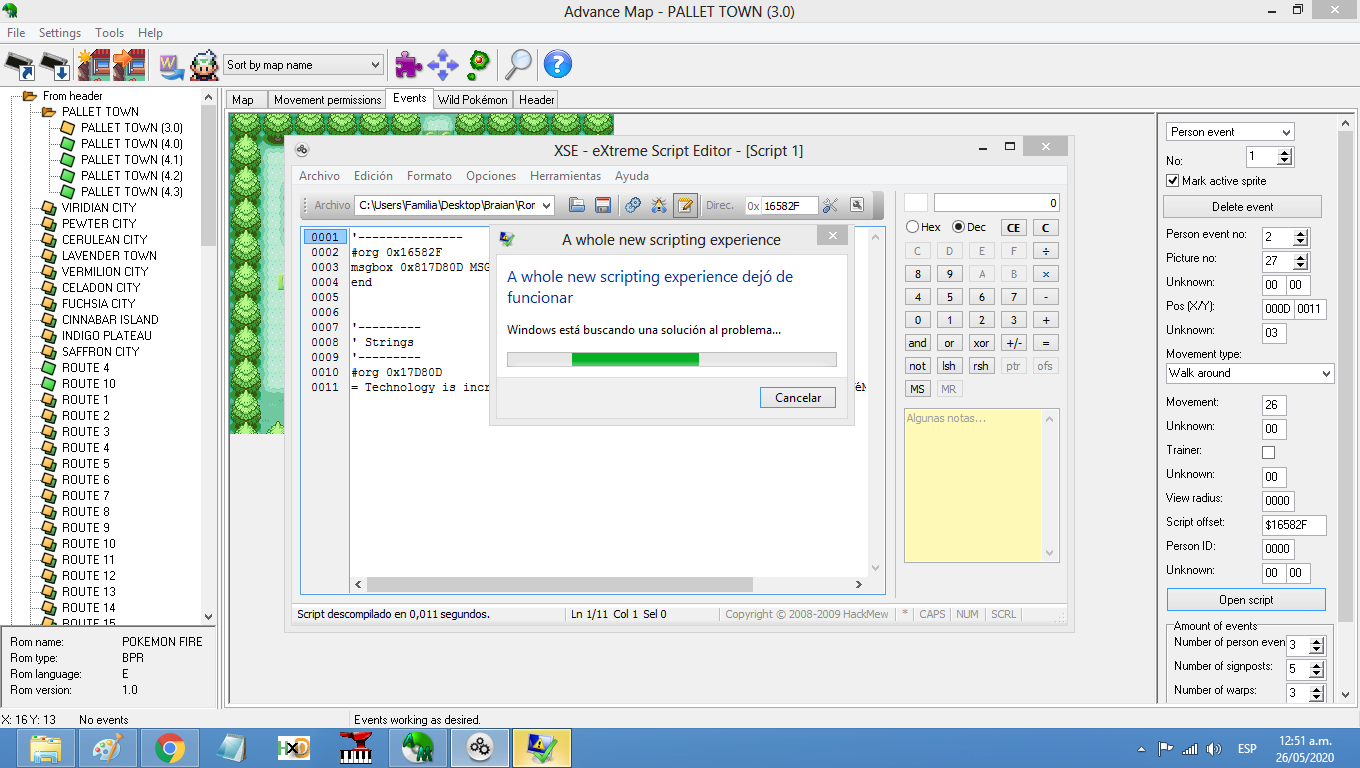The width and height of the screenshot is (1360, 768).
Task: Click the folder open icon in XSE toolbar
Action: click(577, 205)
